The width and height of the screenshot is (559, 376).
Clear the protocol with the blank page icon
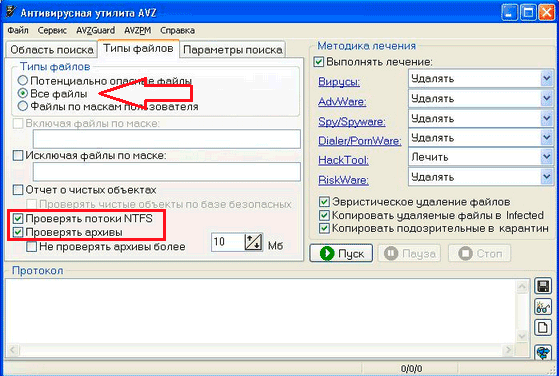point(543,327)
